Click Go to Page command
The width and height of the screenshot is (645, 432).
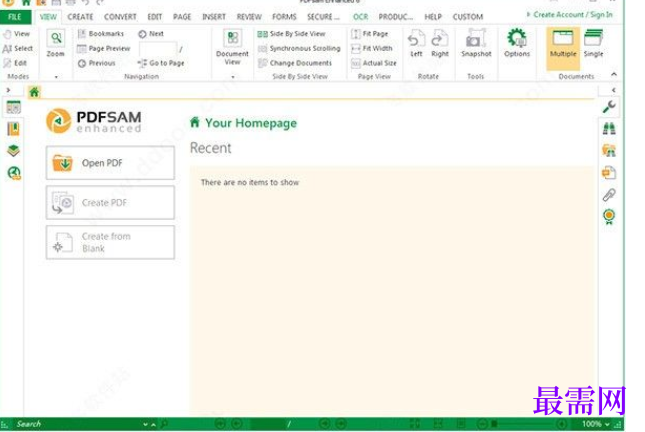pyautogui.click(x=161, y=63)
